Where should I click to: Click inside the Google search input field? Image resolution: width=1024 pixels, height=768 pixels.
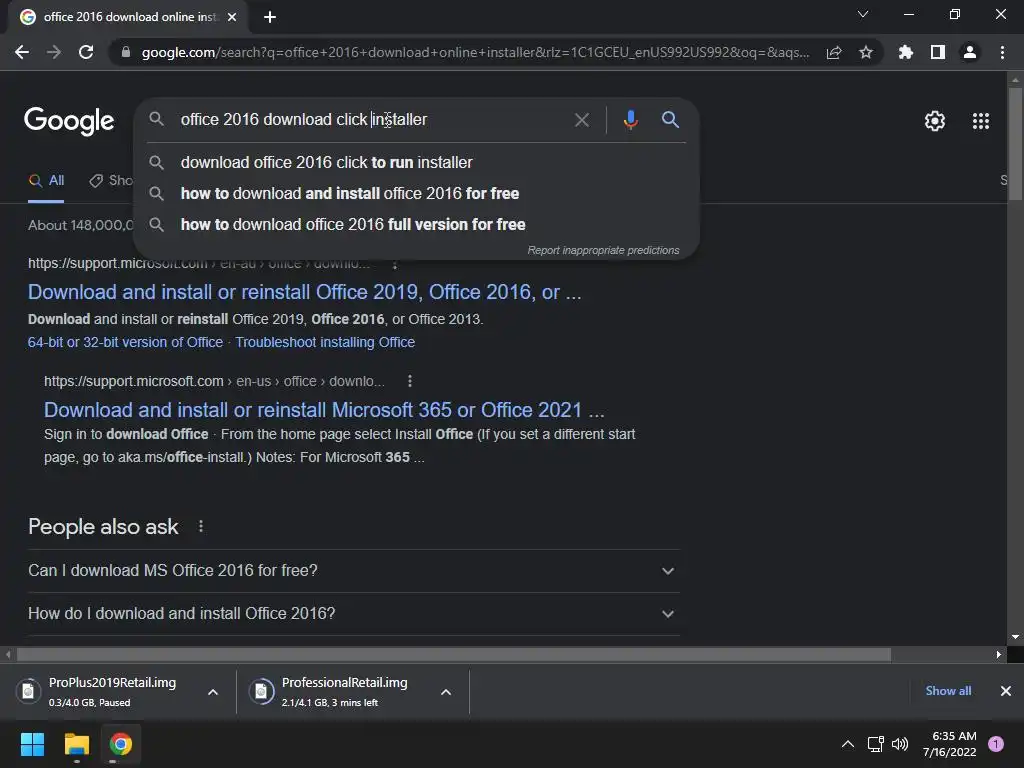(x=371, y=120)
